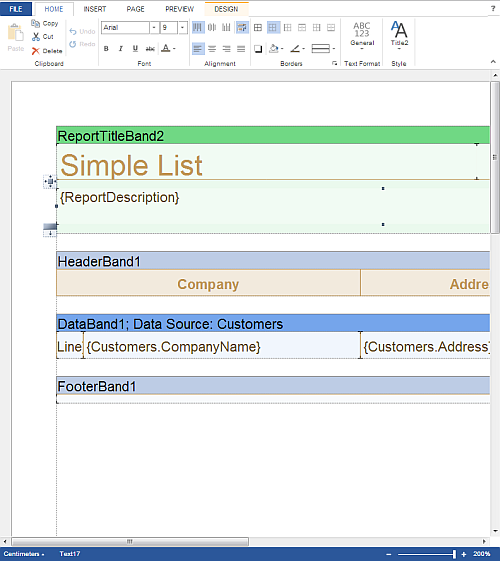Click the Redo arrow button
The height and width of the screenshot is (561, 500).
point(82,44)
